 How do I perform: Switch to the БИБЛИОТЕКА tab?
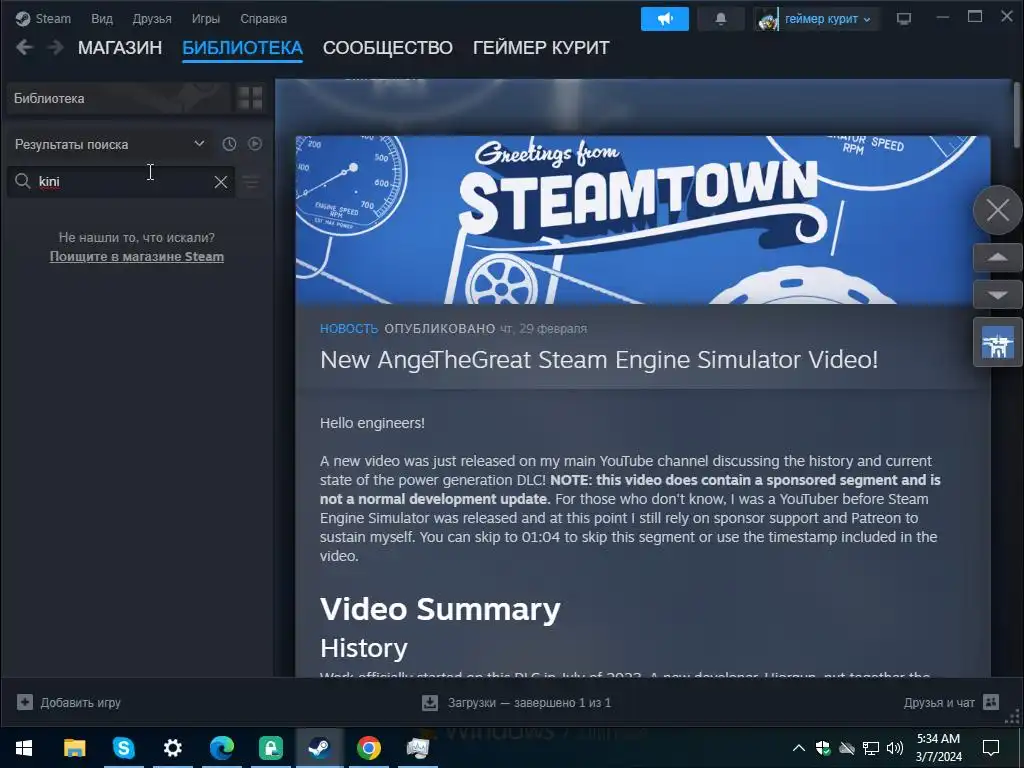(x=242, y=48)
